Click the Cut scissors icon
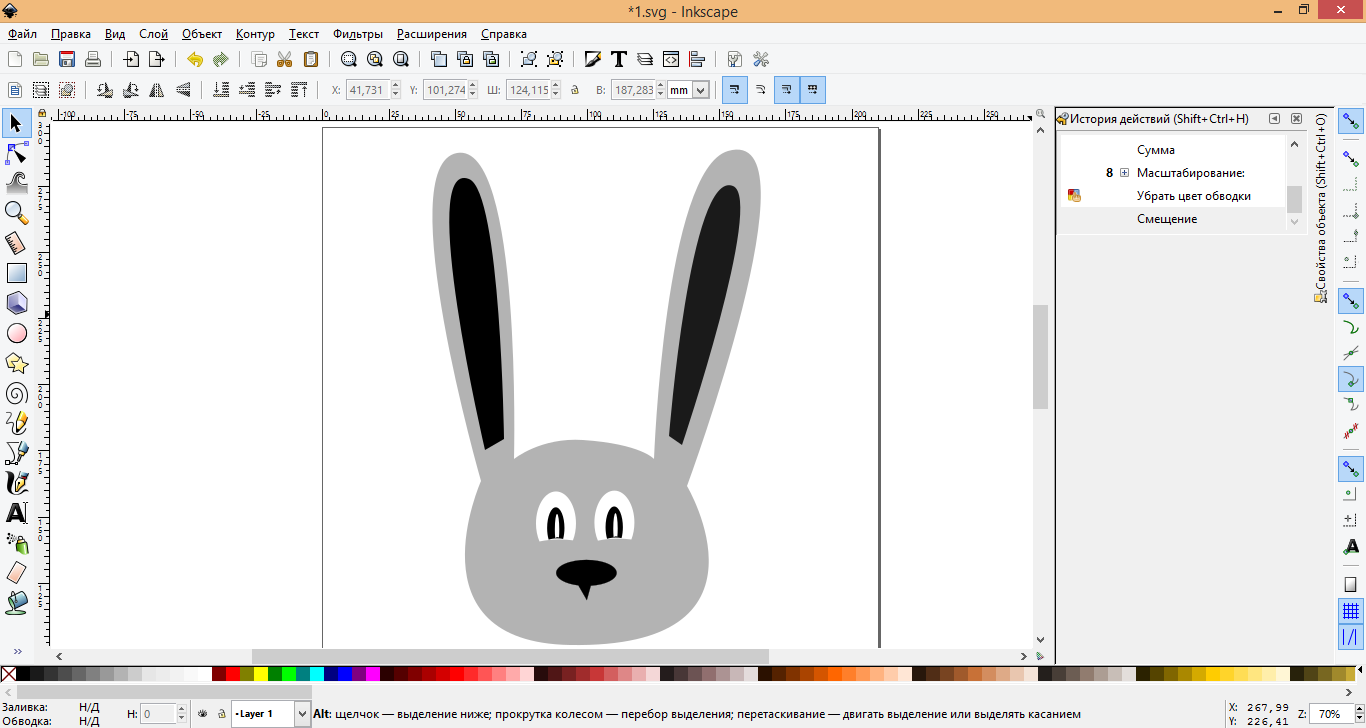1366x728 pixels. coord(284,59)
